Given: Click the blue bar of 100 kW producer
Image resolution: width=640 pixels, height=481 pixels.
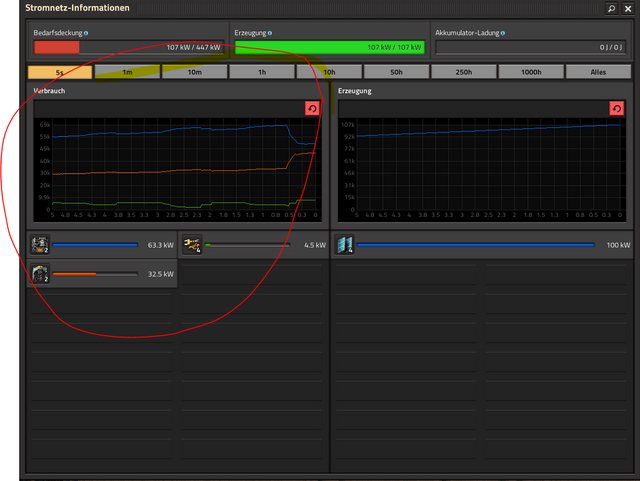Looking at the screenshot, I should click(476, 245).
